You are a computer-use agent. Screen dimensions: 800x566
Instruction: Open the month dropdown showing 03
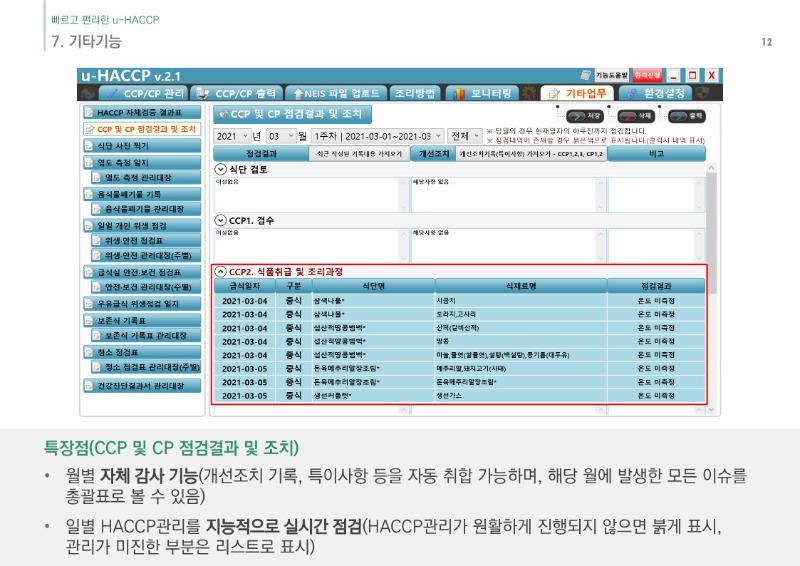[x=281, y=136]
